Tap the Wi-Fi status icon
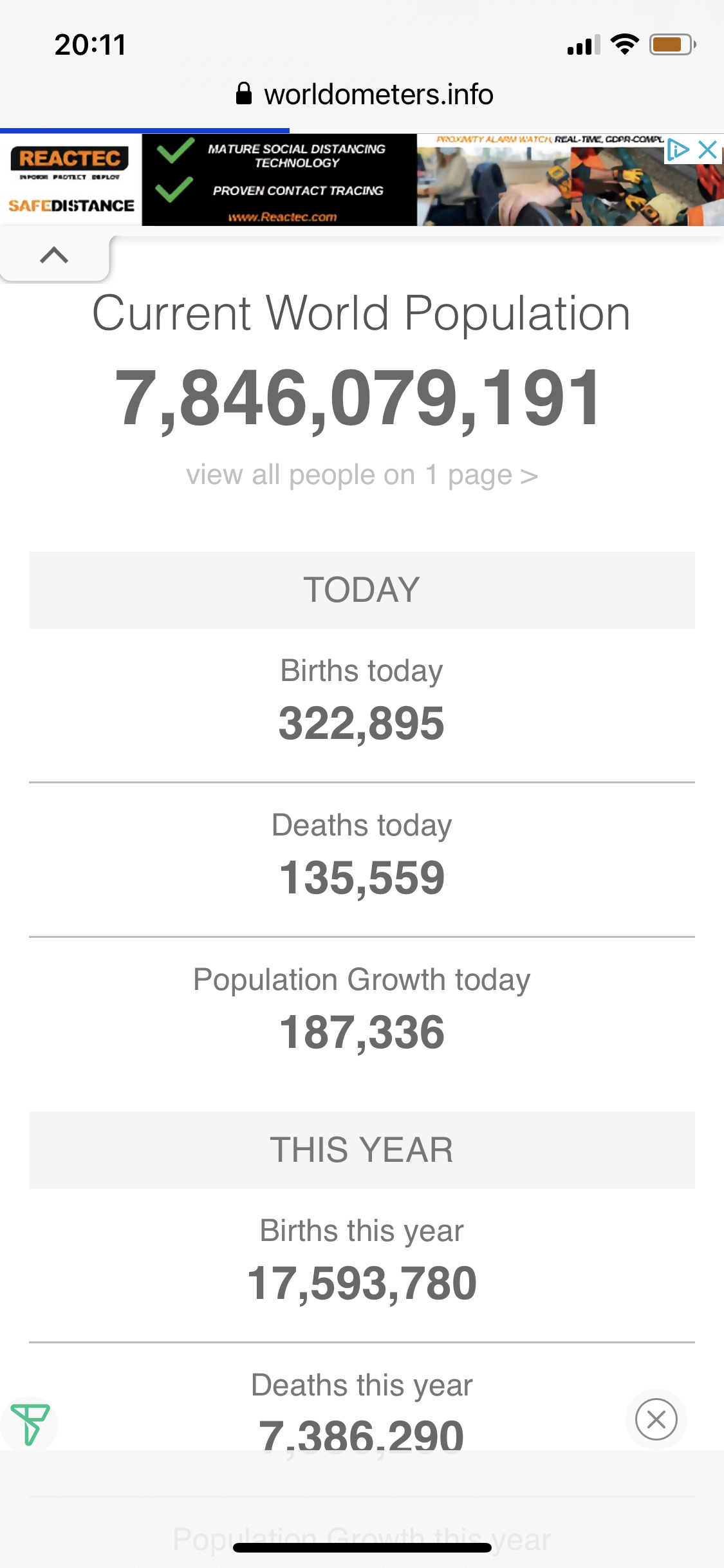Screen dimensions: 724x1568 (624, 44)
